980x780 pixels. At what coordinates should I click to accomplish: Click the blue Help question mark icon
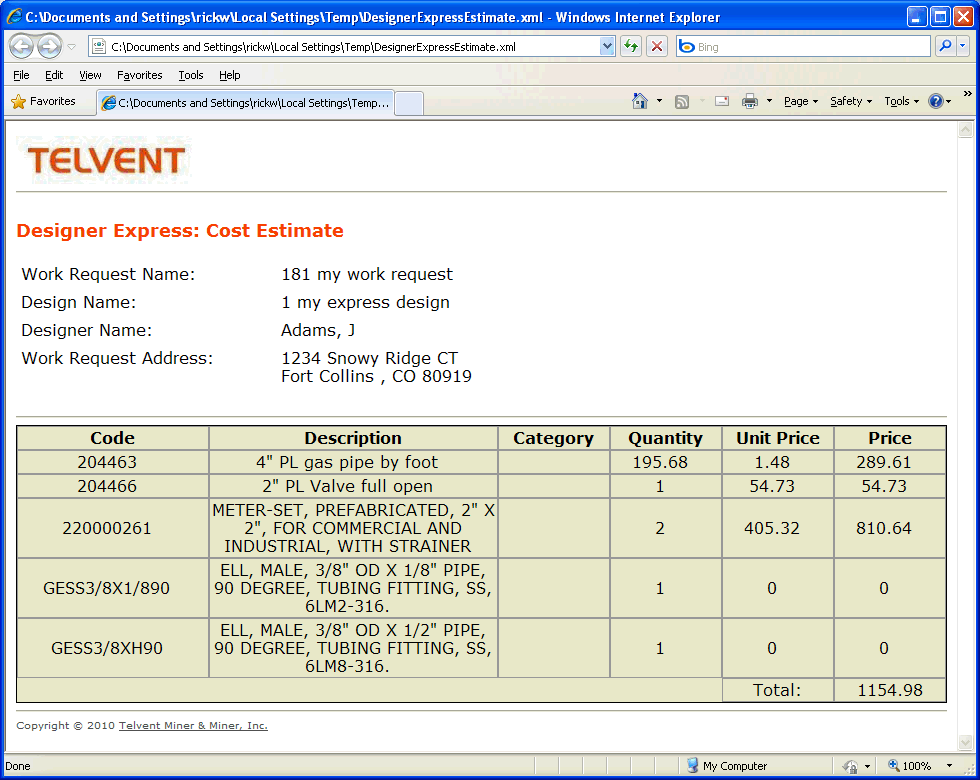[936, 101]
